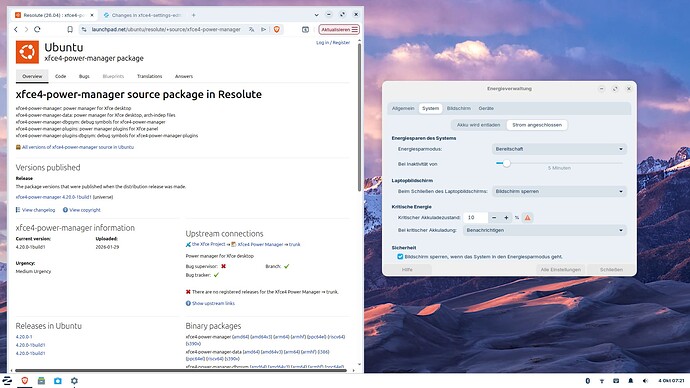Open the Energiesparmodus dropdown
The height and width of the screenshot is (388, 690).
(x=559, y=149)
